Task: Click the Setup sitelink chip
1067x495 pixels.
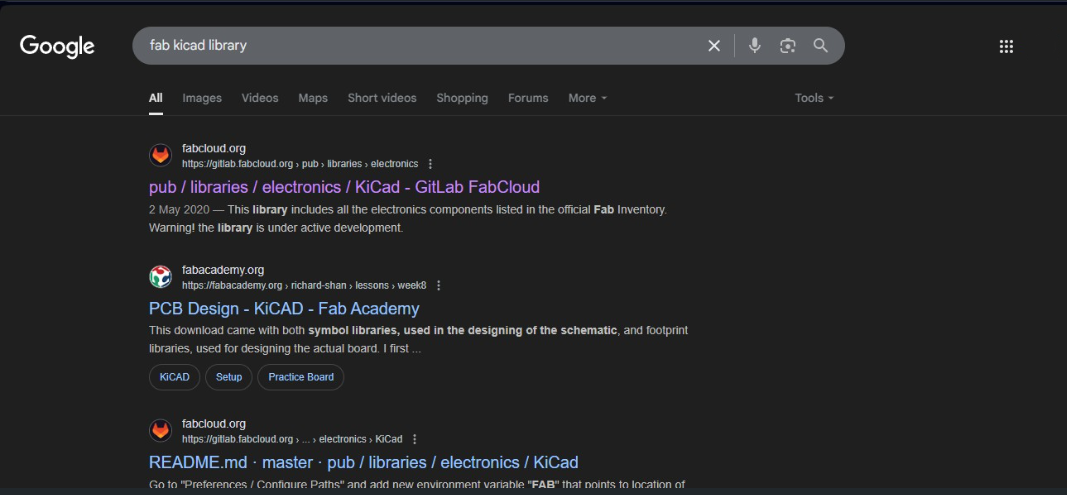Action: click(229, 377)
